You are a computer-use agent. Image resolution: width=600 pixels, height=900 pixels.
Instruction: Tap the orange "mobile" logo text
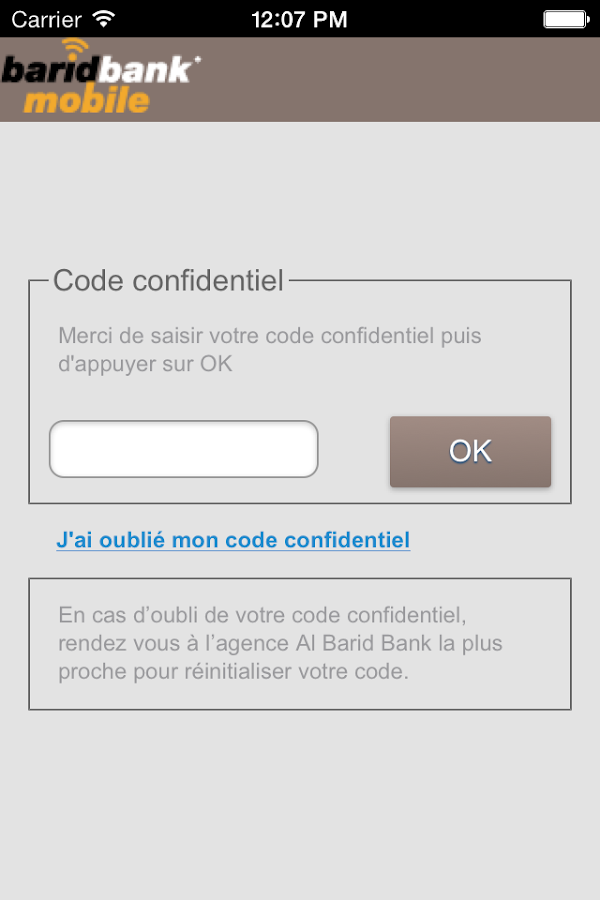tap(86, 100)
